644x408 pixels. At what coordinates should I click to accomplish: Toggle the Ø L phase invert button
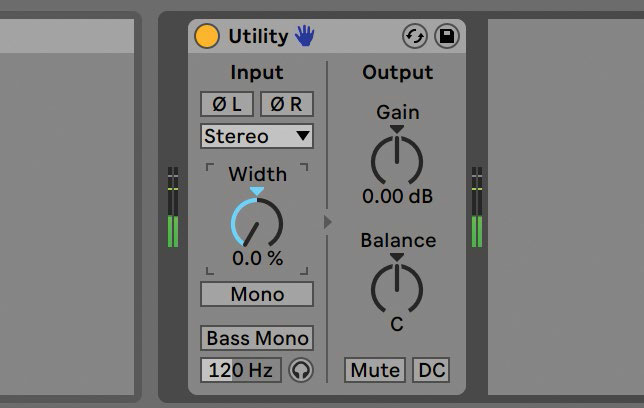(x=227, y=104)
